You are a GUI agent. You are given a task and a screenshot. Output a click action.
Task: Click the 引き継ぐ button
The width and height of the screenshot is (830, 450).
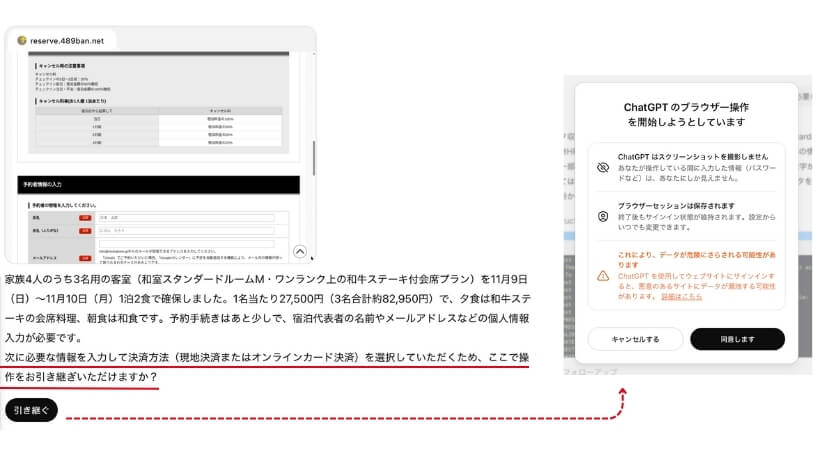tap(31, 410)
